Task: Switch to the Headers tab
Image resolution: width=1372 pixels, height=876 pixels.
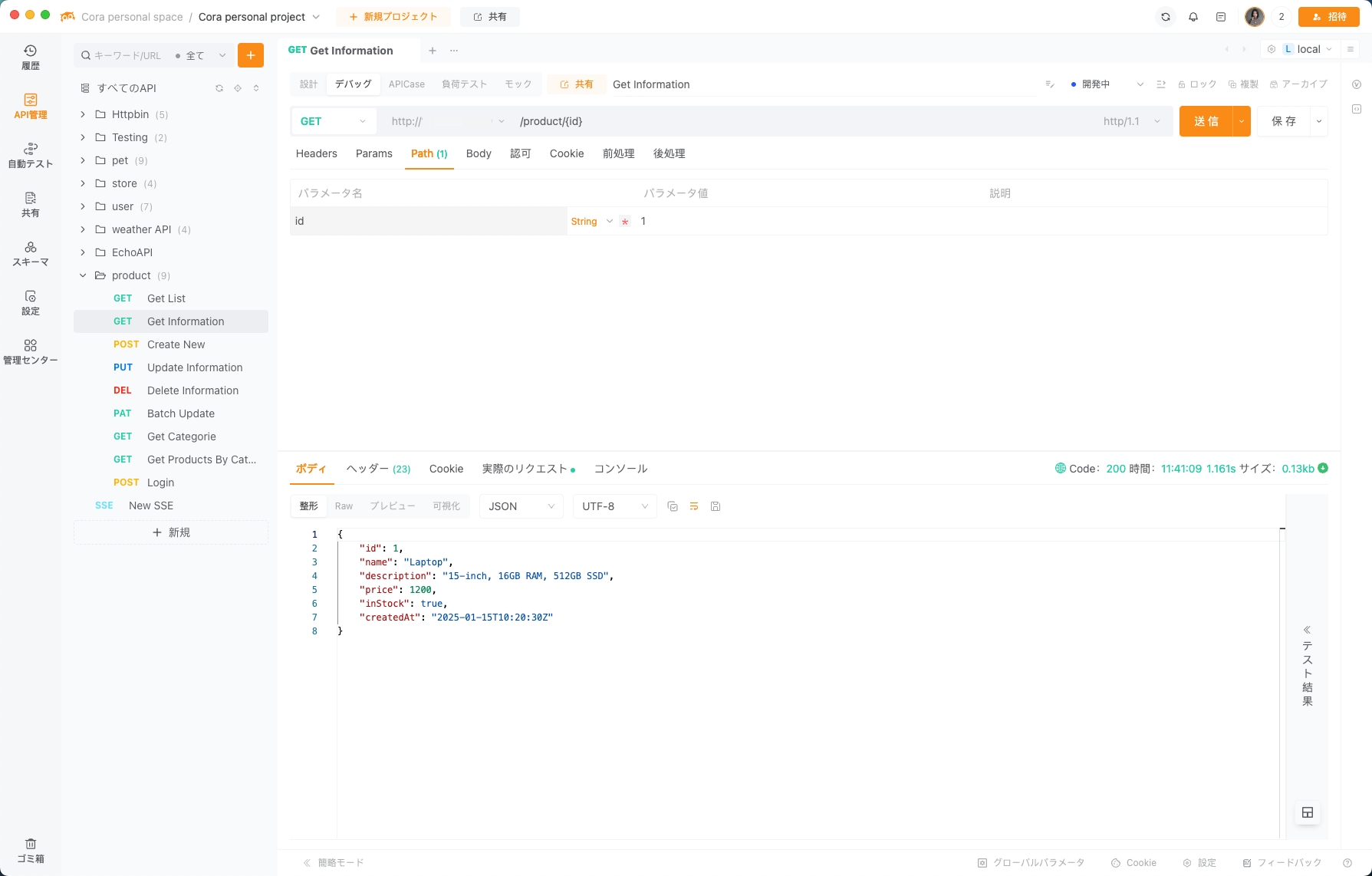Action: (x=317, y=153)
